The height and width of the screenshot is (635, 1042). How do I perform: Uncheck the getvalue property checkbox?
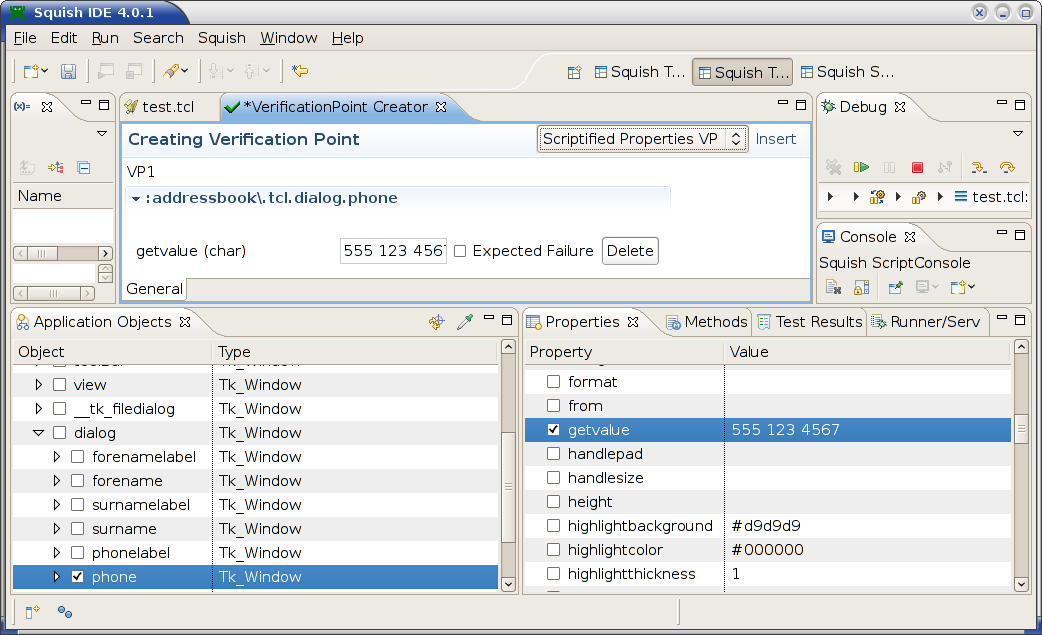point(553,430)
